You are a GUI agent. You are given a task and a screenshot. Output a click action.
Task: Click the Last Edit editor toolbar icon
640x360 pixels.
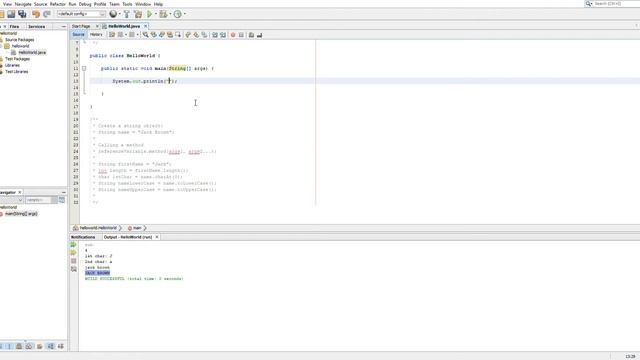click(112, 35)
